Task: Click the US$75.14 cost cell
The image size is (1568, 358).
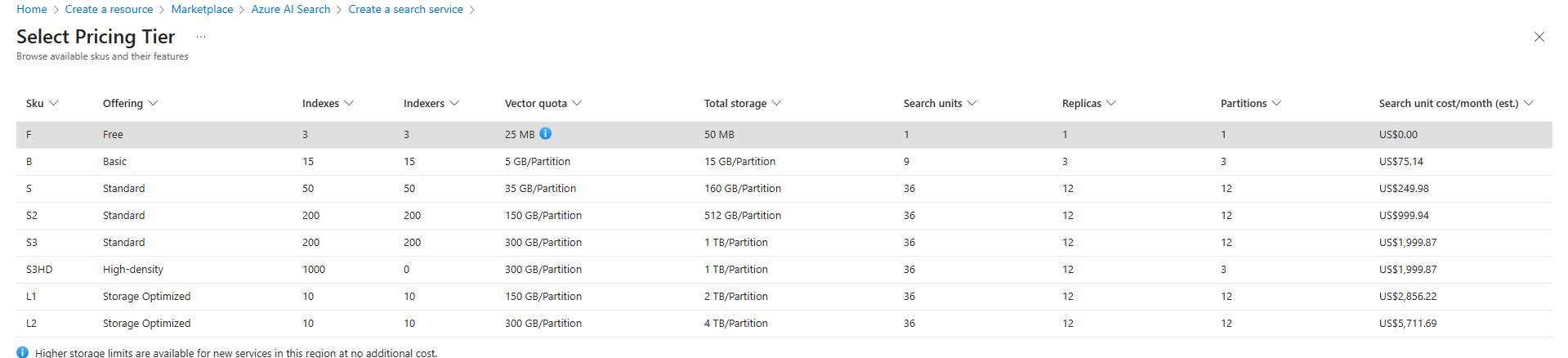Action: tap(1401, 162)
